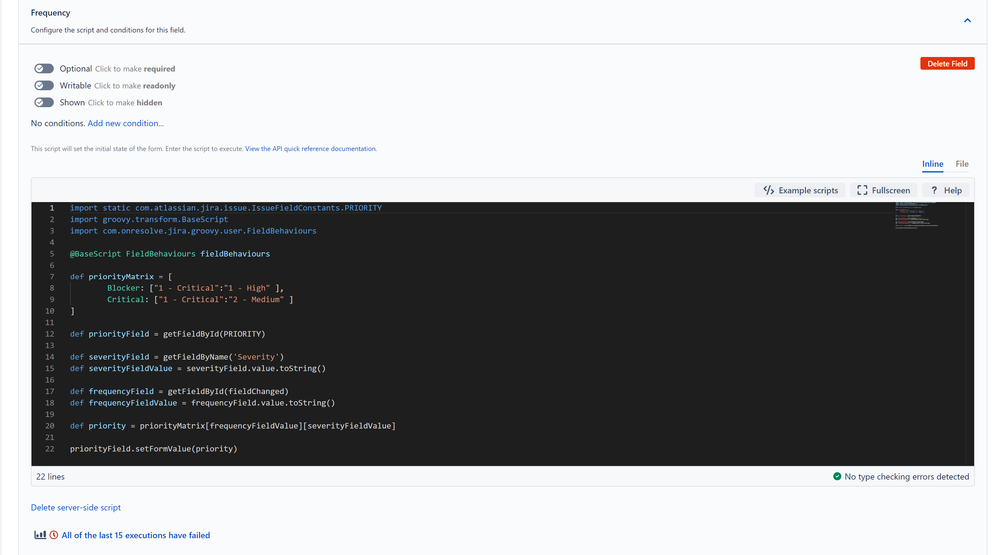Image resolution: width=999 pixels, height=555 pixels.
Task: Open the Example scripts menu
Action: coord(800,190)
